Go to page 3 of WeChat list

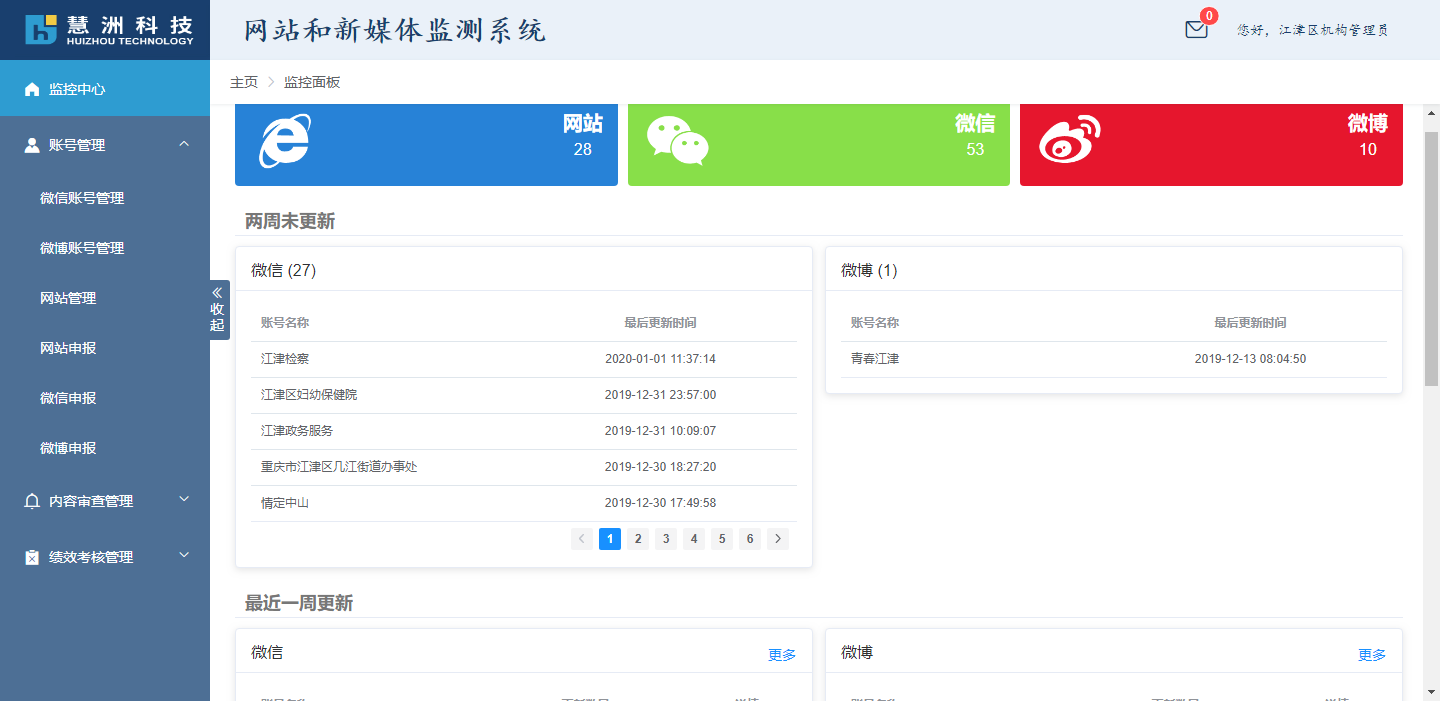point(666,539)
